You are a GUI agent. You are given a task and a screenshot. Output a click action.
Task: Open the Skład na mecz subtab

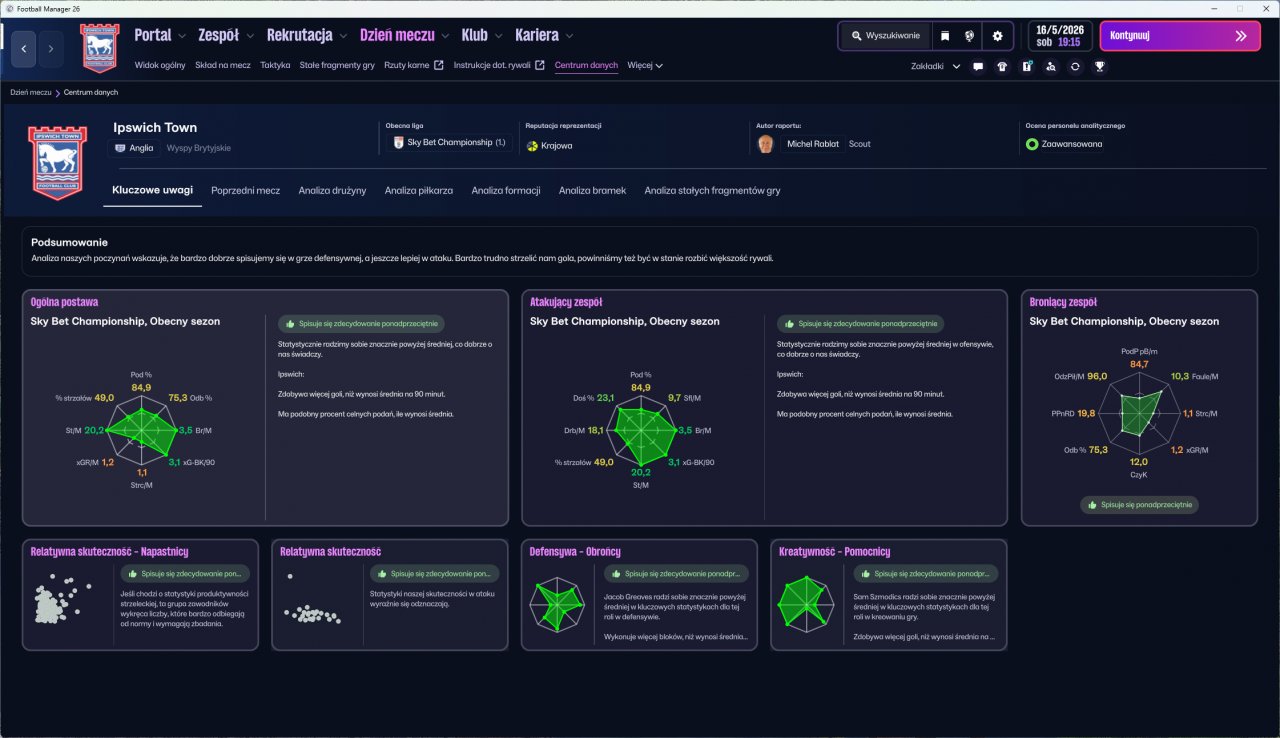coord(223,66)
